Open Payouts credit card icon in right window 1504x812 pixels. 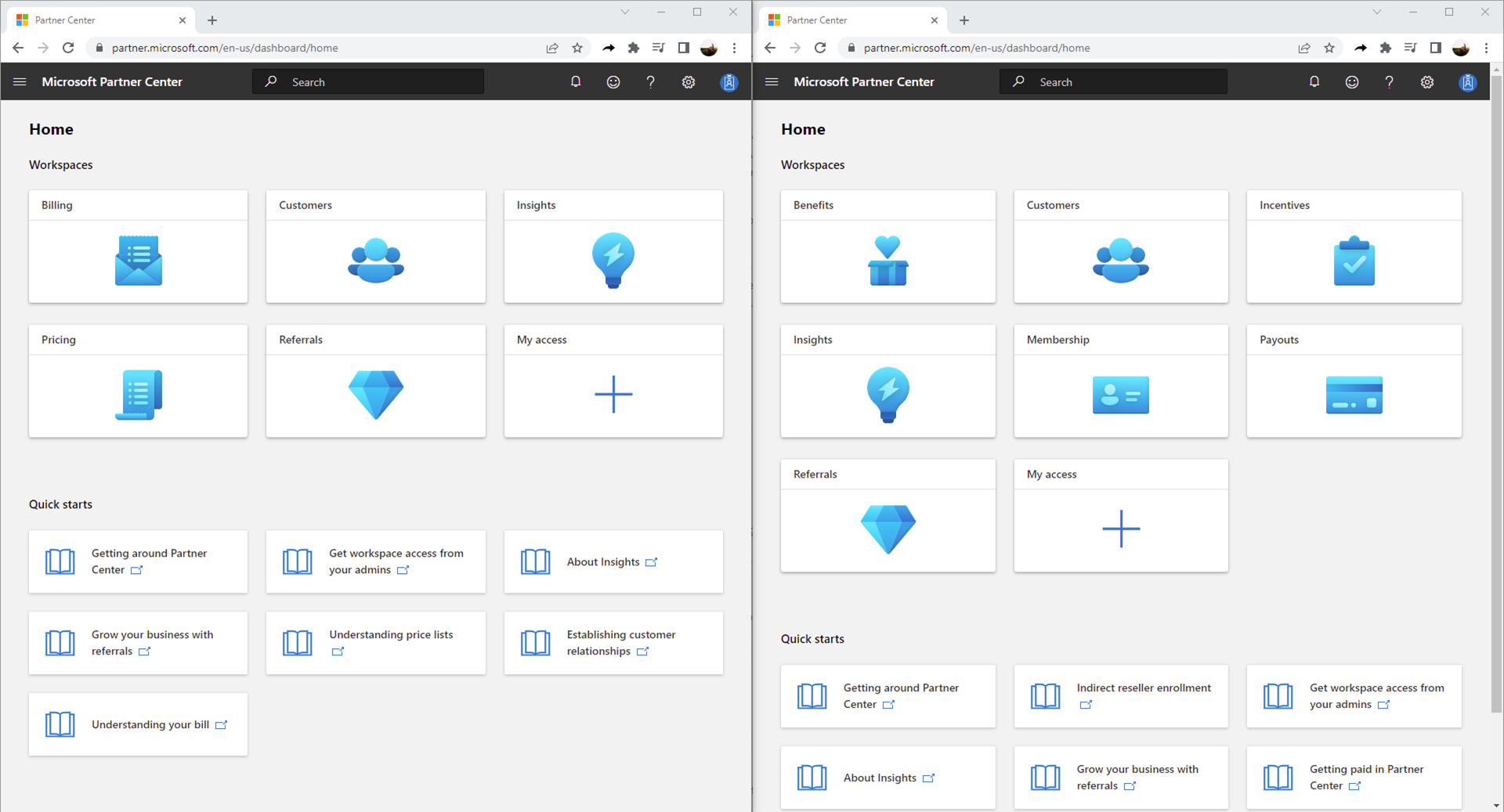pos(1354,395)
